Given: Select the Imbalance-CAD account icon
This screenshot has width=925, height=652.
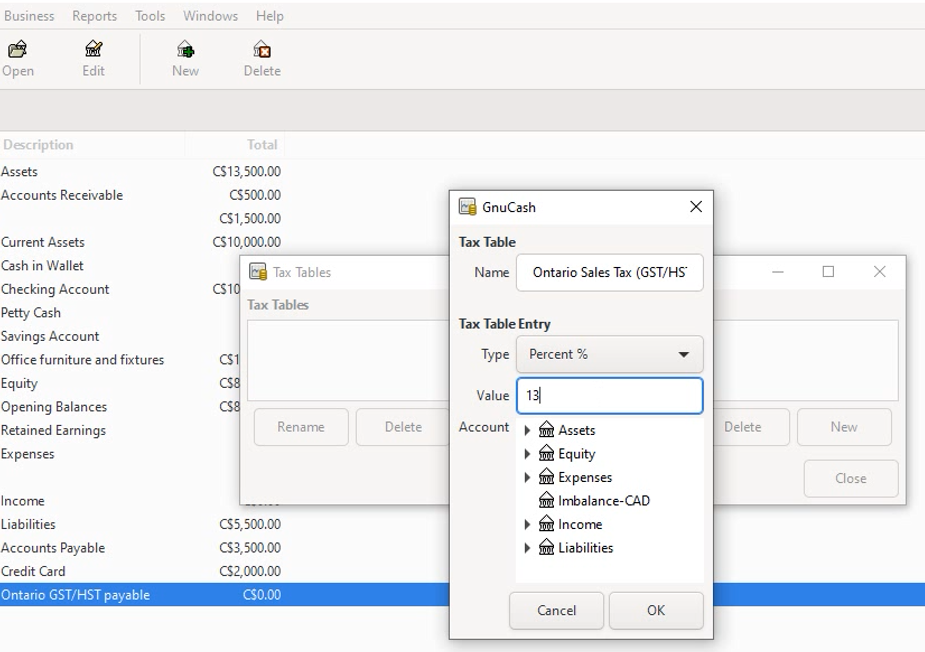Looking at the screenshot, I should click(546, 501).
